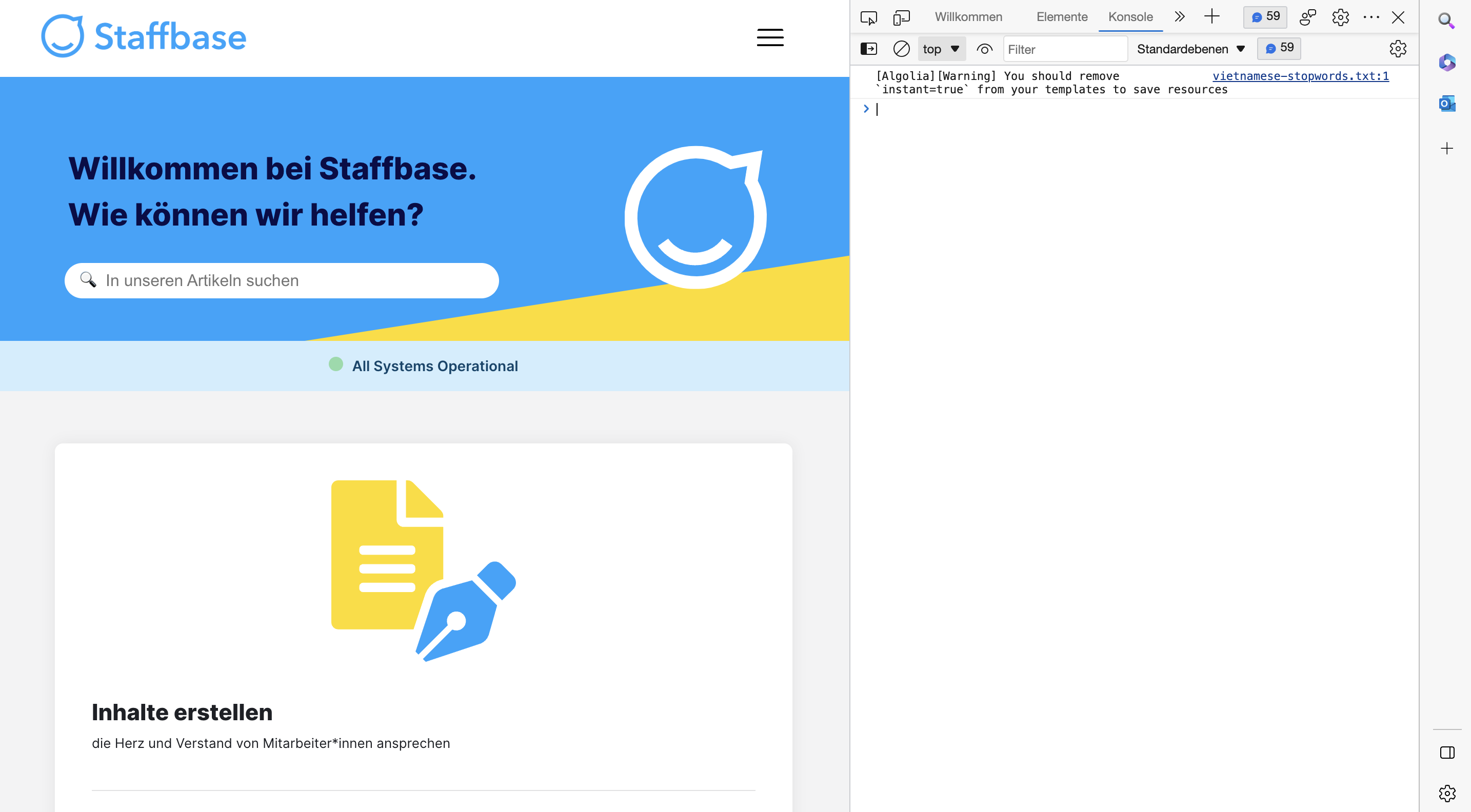Open the Outlook sidebar icon
1471x812 pixels.
point(1447,104)
